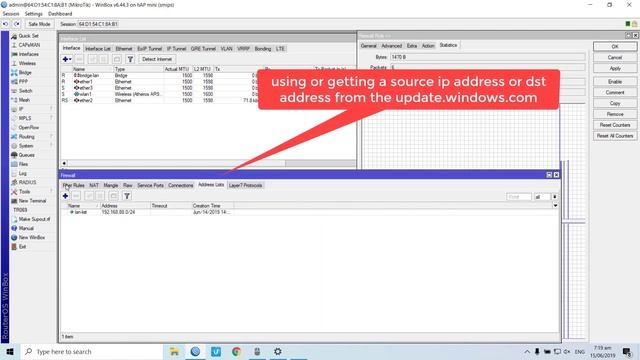
Task: Open the Manual sidebar entry
Action: (26, 228)
